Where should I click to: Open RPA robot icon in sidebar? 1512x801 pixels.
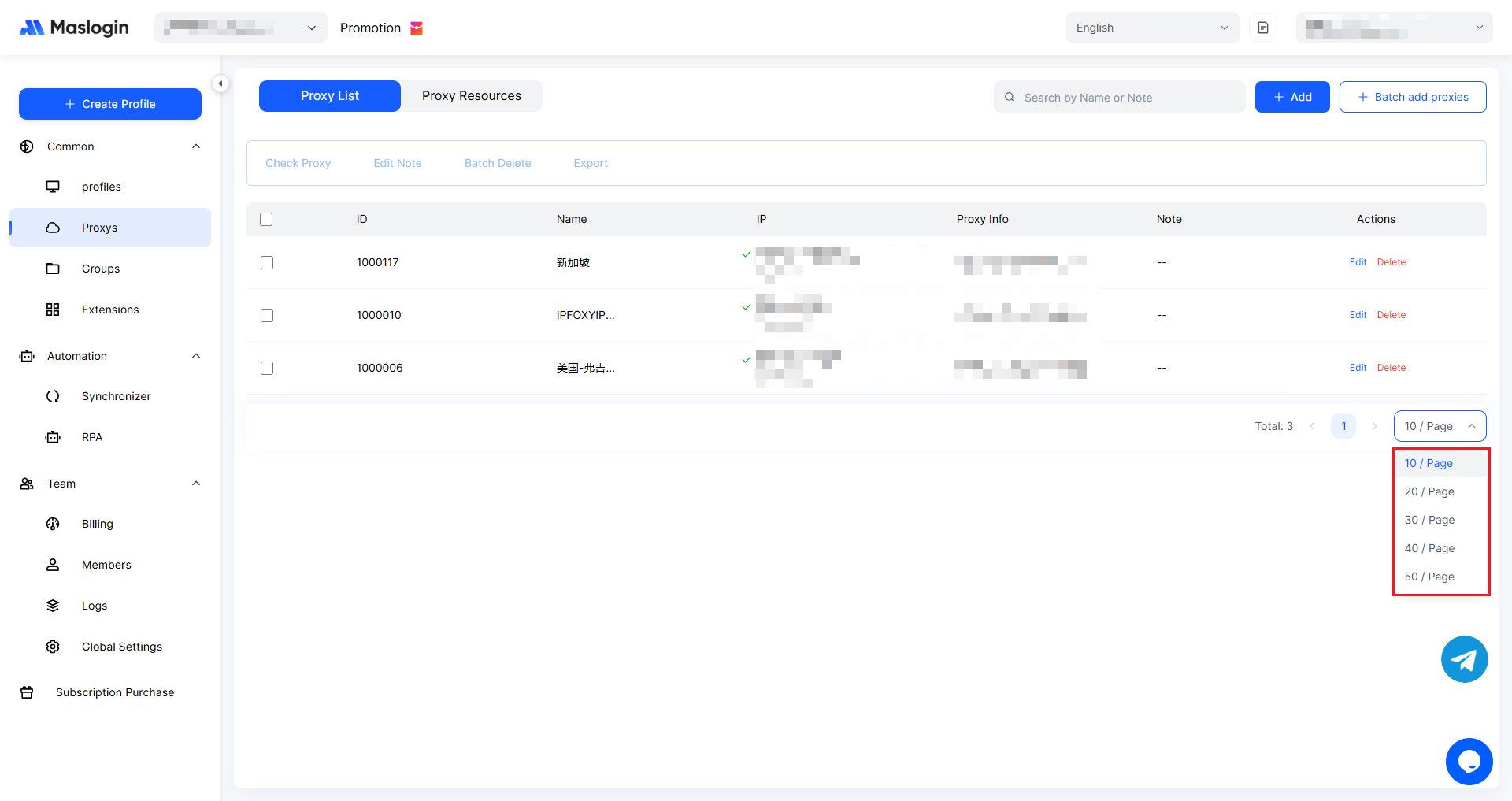point(53,437)
